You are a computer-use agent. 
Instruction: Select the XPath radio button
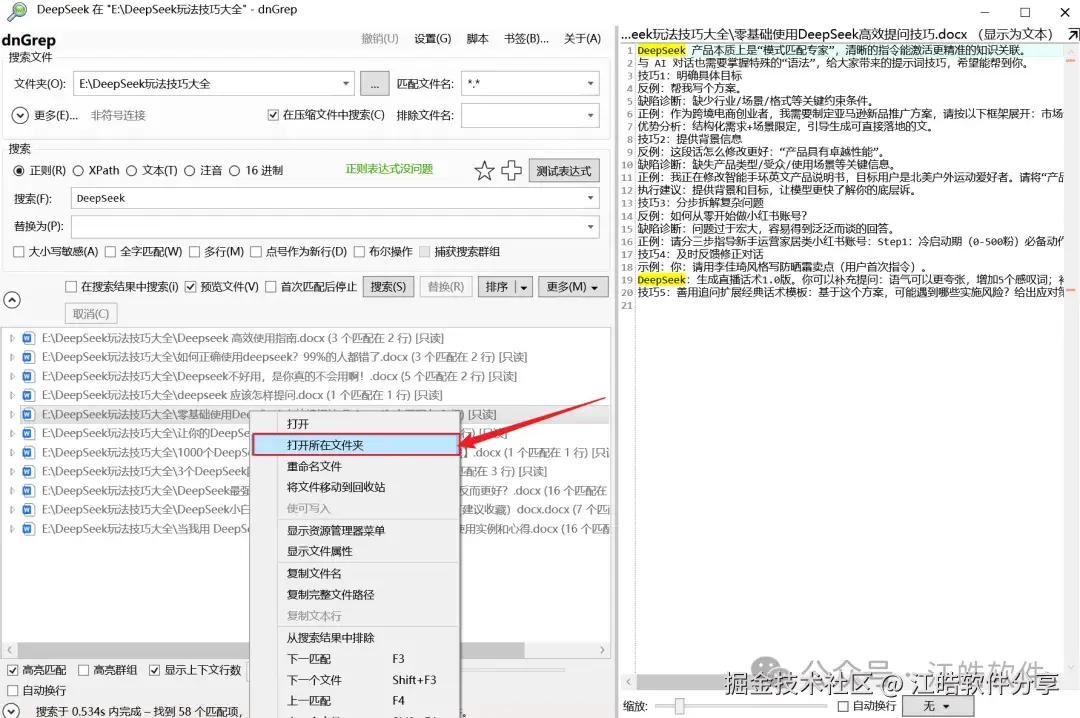pyautogui.click(x=78, y=170)
